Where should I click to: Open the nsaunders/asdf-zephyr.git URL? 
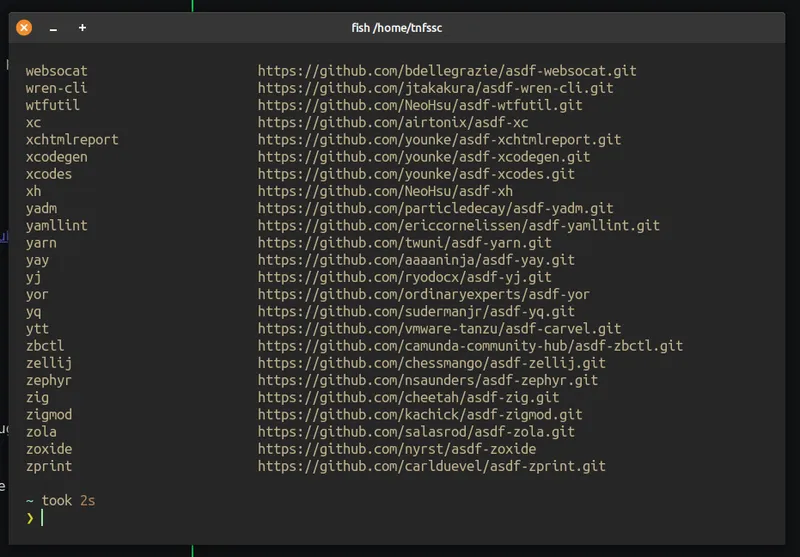tap(428, 381)
